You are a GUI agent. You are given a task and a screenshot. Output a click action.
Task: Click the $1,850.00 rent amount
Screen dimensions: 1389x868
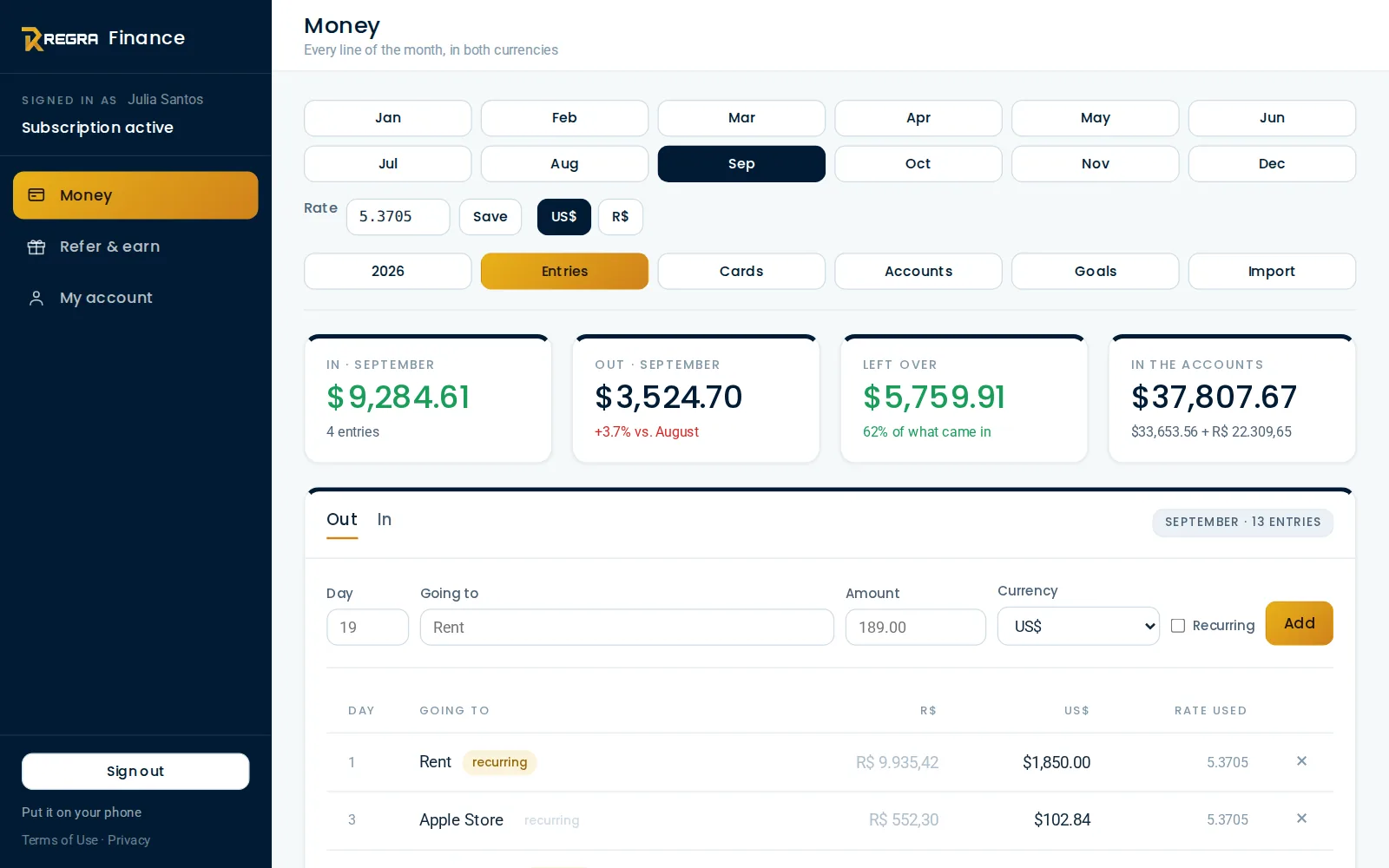[x=1057, y=762]
